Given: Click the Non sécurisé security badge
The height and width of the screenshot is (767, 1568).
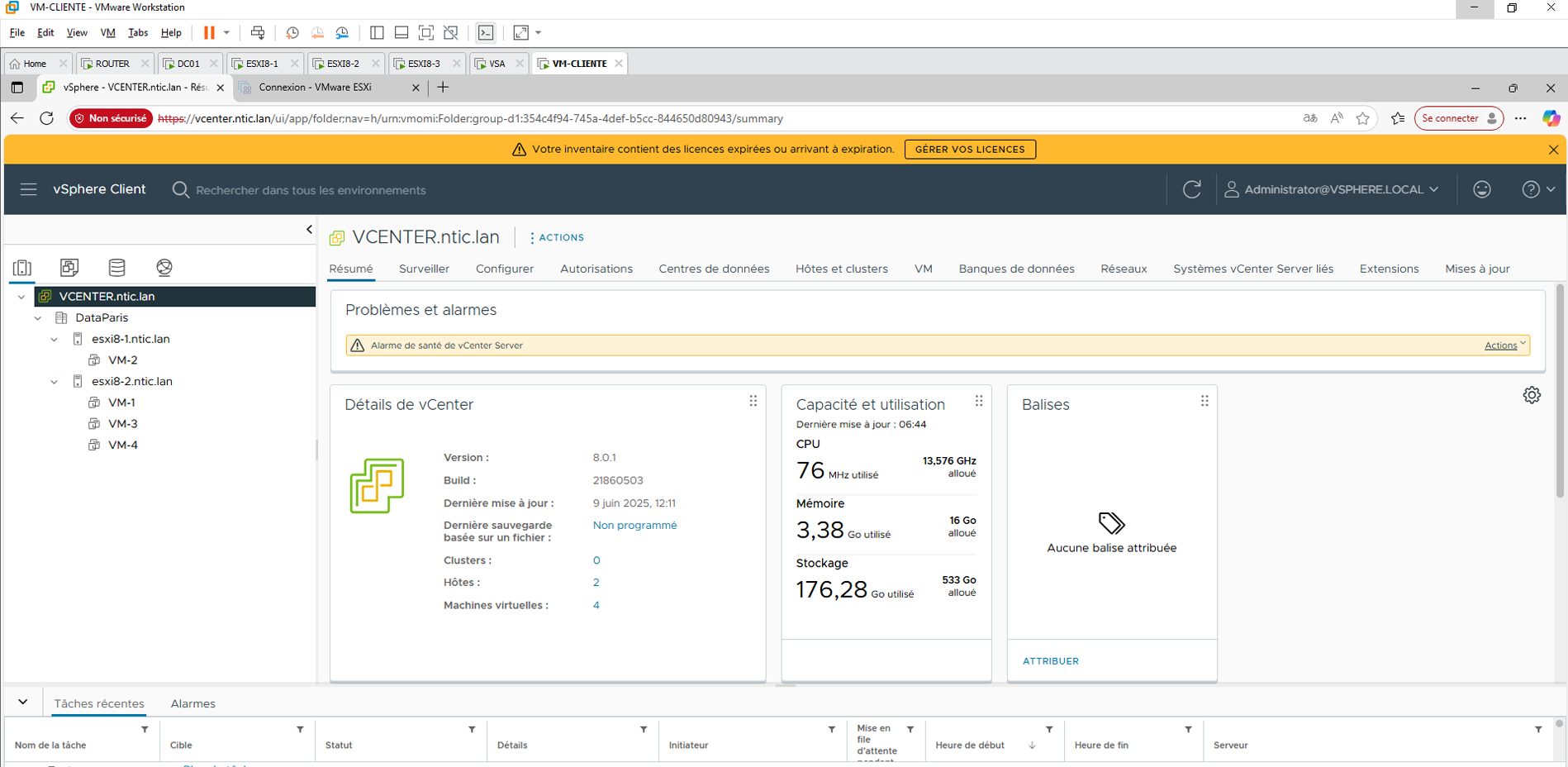Looking at the screenshot, I should point(112,118).
